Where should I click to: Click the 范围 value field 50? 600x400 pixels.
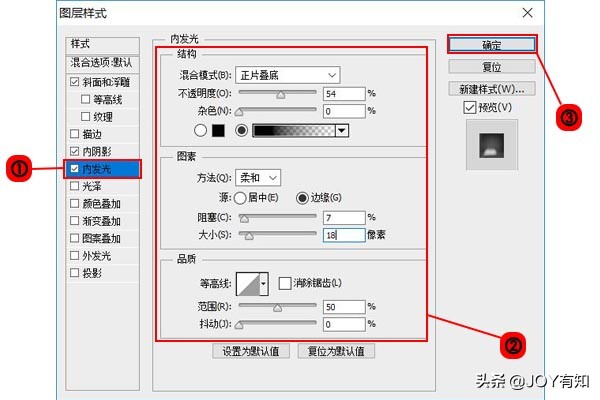point(344,307)
